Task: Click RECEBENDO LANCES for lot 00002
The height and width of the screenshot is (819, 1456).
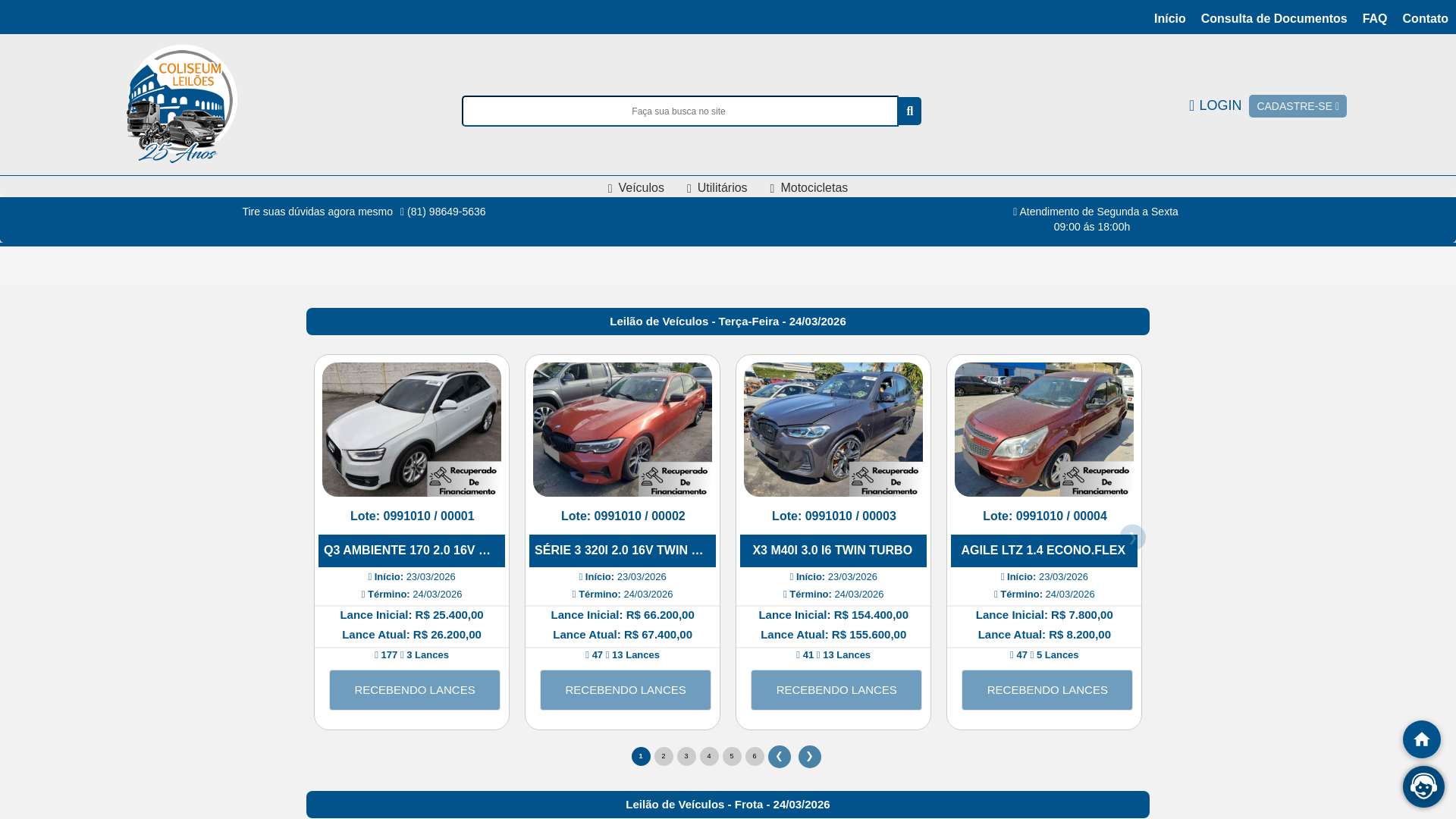Action: click(626, 690)
